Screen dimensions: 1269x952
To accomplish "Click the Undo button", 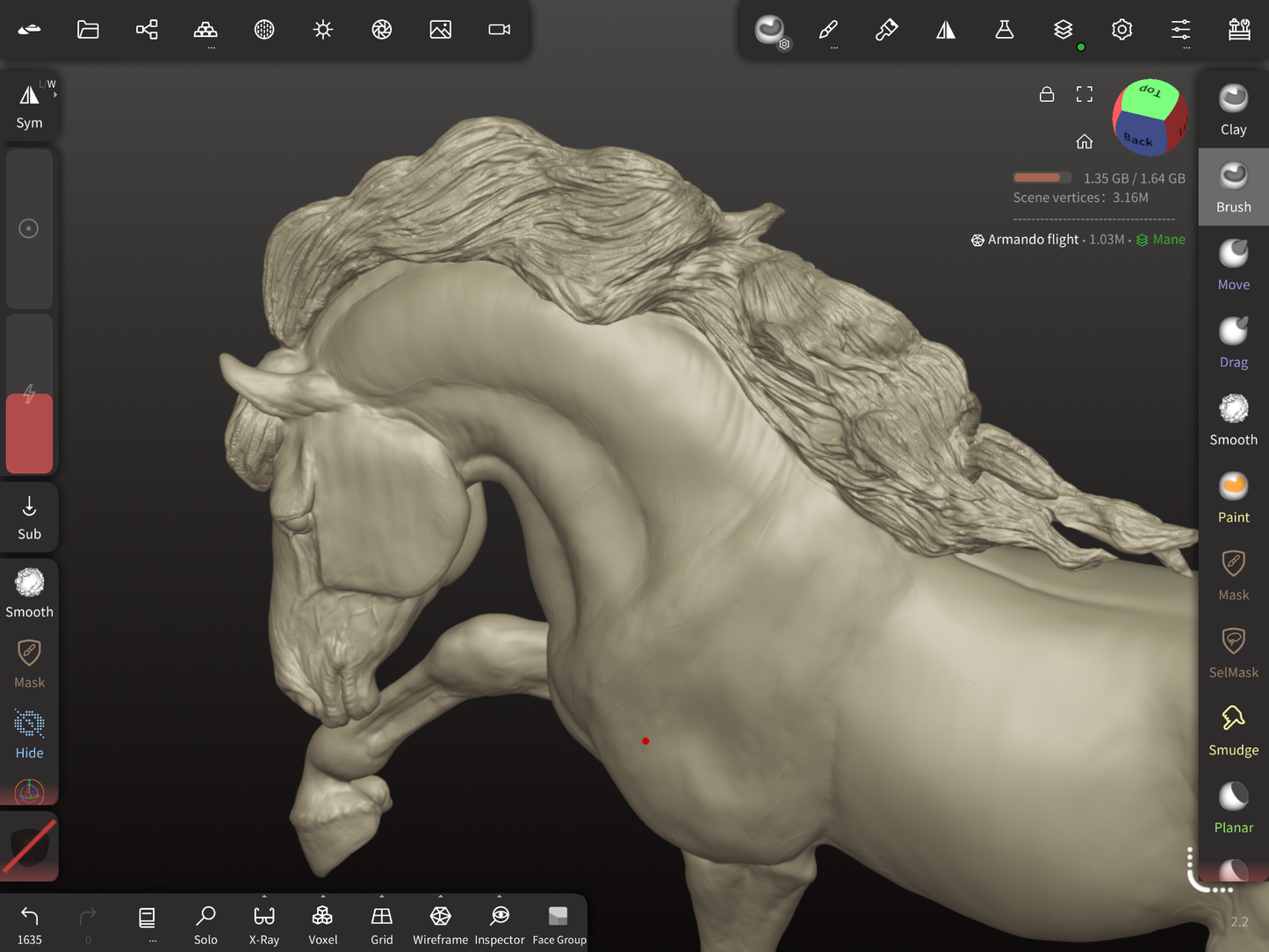I will click(29, 924).
